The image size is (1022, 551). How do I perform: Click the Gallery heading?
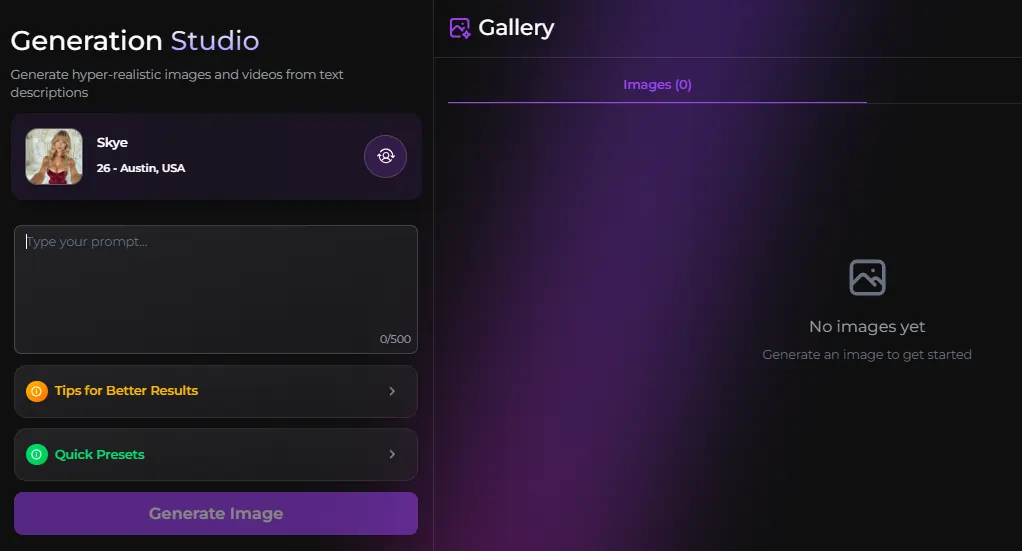tap(516, 28)
